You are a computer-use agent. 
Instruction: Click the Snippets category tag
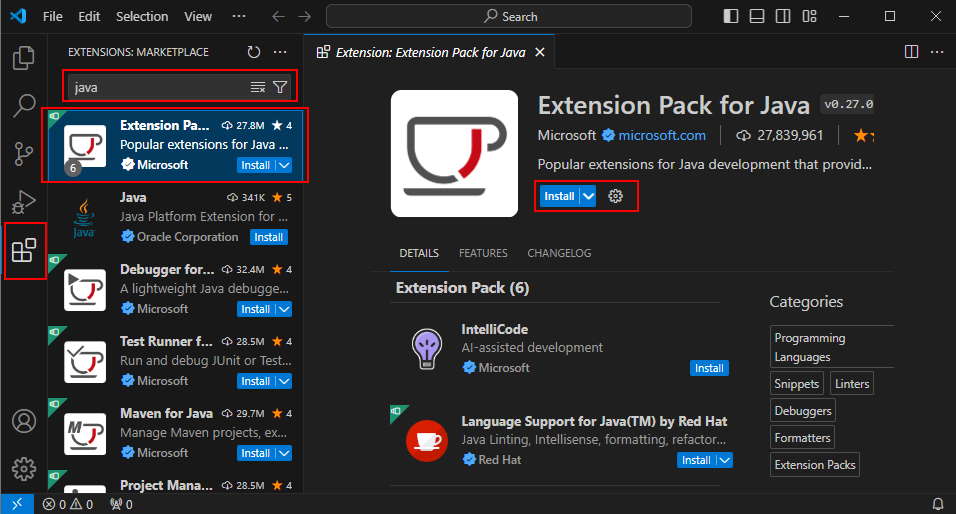[796, 384]
